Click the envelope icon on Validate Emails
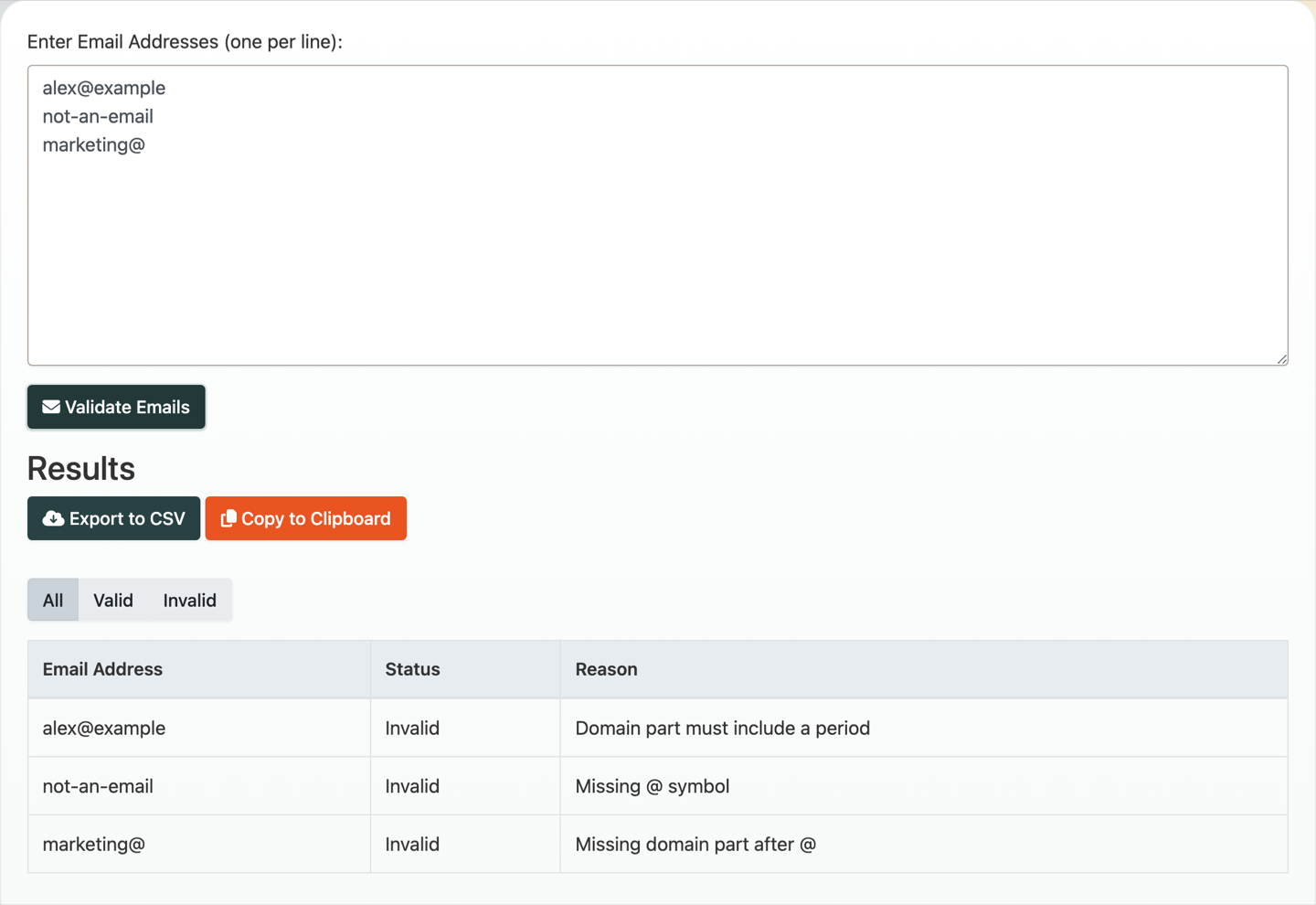 click(x=51, y=407)
